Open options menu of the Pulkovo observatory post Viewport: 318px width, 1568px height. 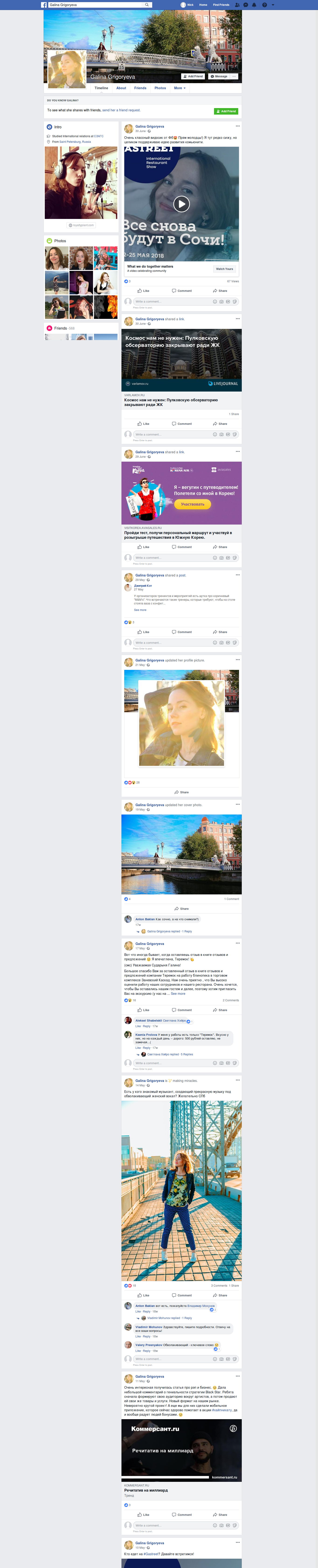pos(238,319)
